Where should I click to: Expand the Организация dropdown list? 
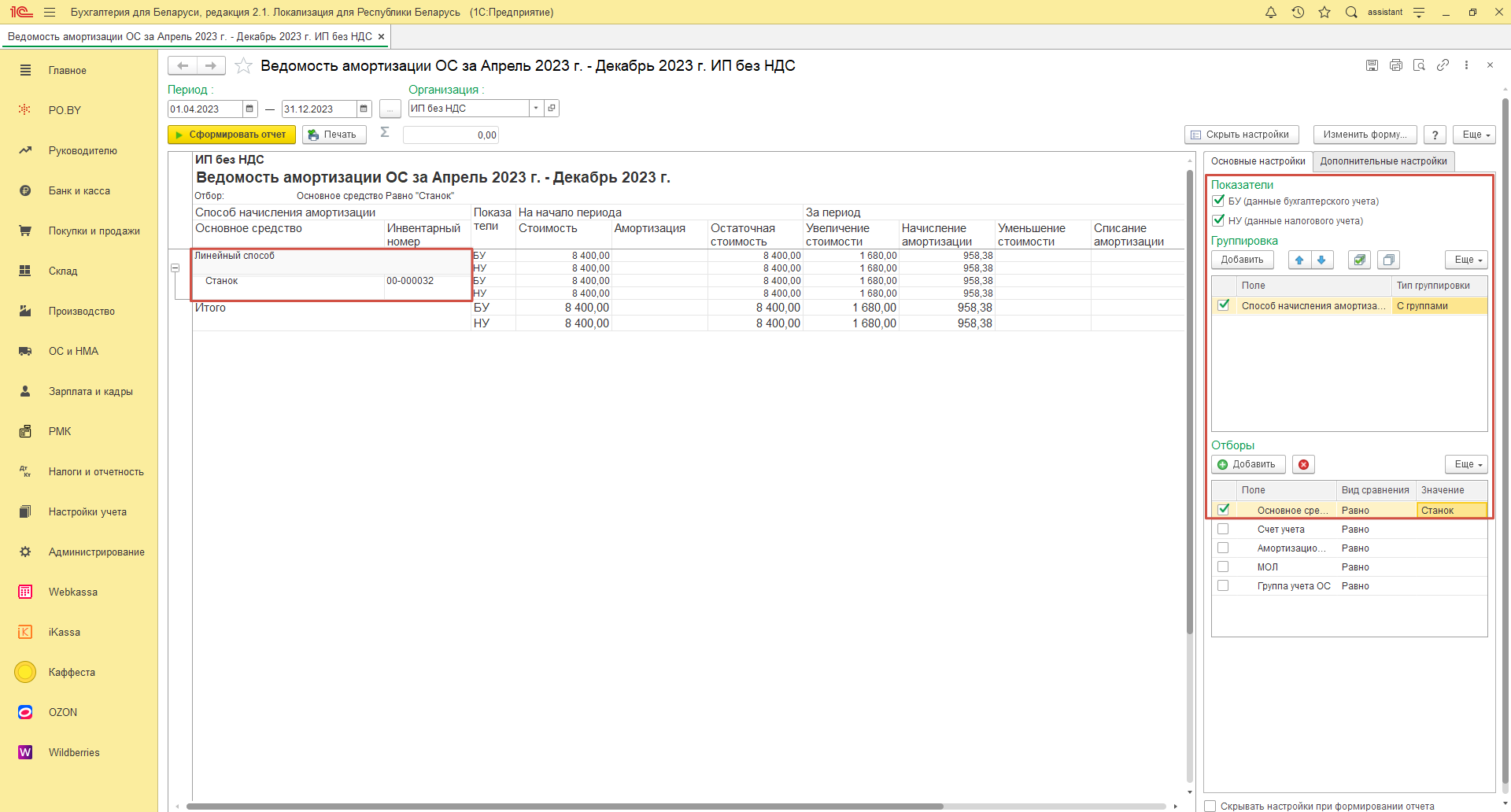[x=536, y=109]
